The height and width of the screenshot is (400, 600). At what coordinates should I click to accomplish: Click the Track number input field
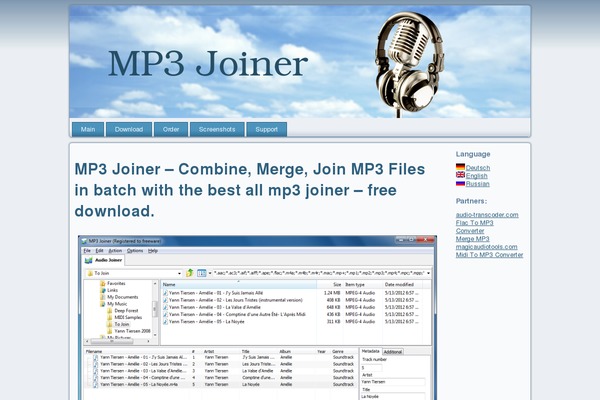[372, 367]
